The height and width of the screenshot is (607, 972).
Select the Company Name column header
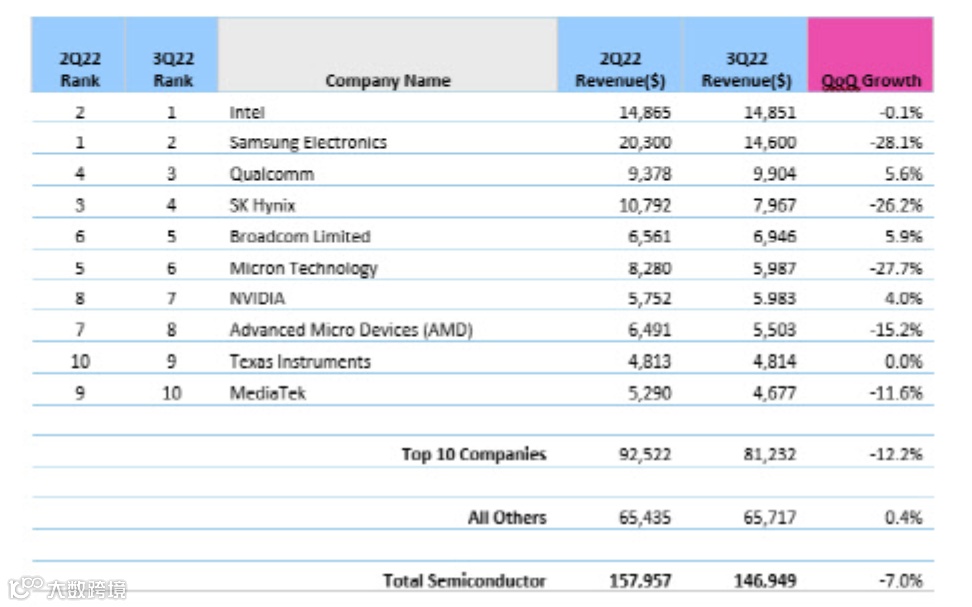pyautogui.click(x=387, y=55)
